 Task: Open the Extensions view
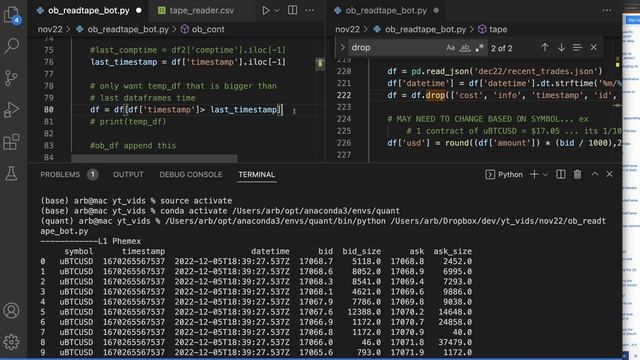pyautogui.click(x=11, y=142)
